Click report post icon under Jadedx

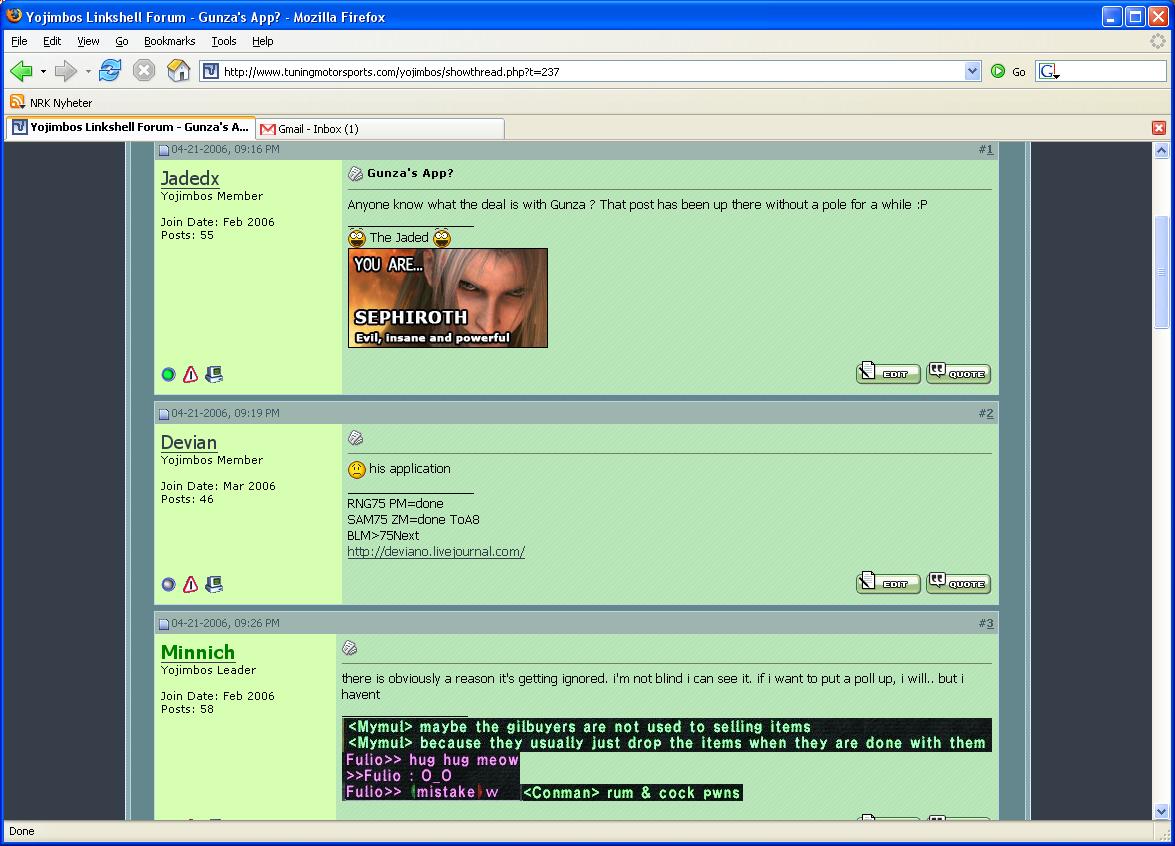tap(191, 375)
